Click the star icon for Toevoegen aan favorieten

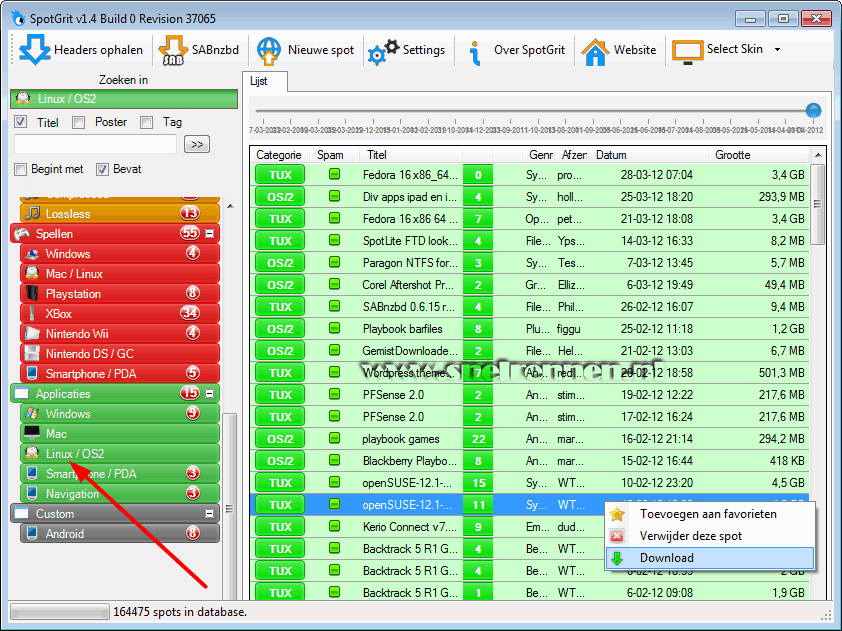618,514
